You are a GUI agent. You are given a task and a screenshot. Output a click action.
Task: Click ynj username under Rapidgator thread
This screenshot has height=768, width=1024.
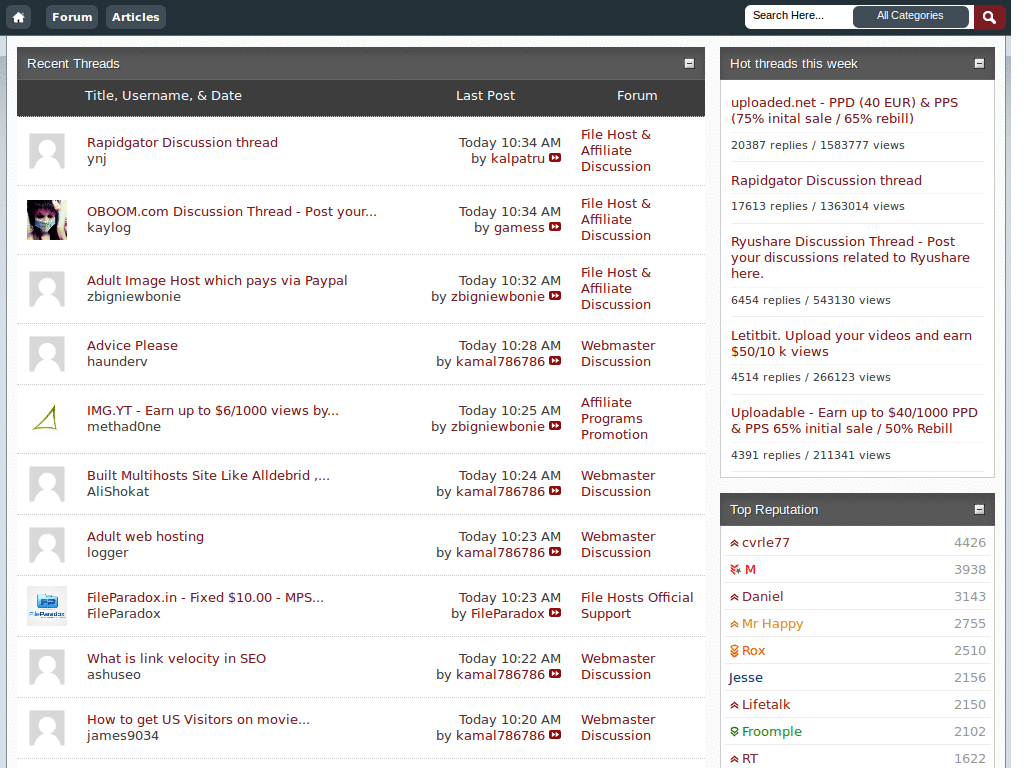[97, 159]
